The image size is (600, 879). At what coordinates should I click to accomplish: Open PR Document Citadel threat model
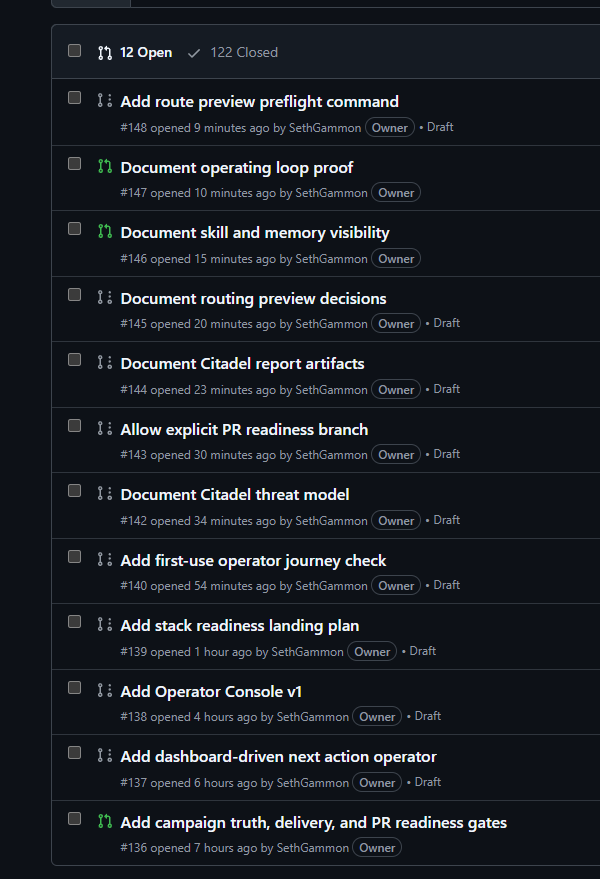235,495
